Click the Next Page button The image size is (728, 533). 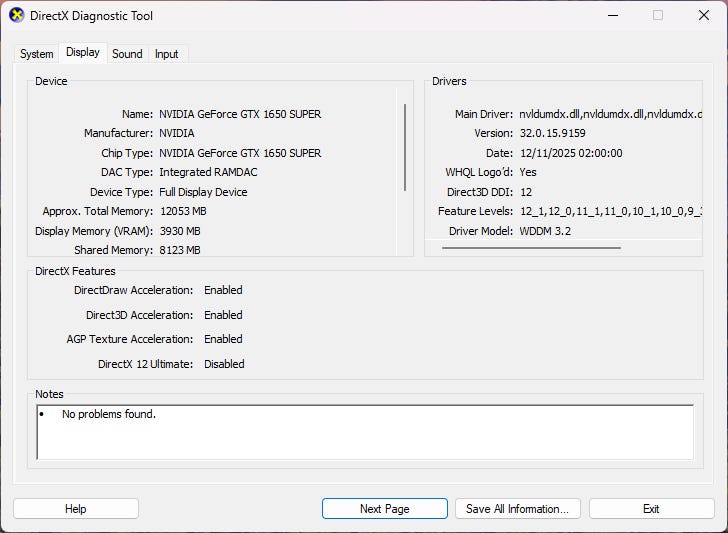[x=384, y=509]
